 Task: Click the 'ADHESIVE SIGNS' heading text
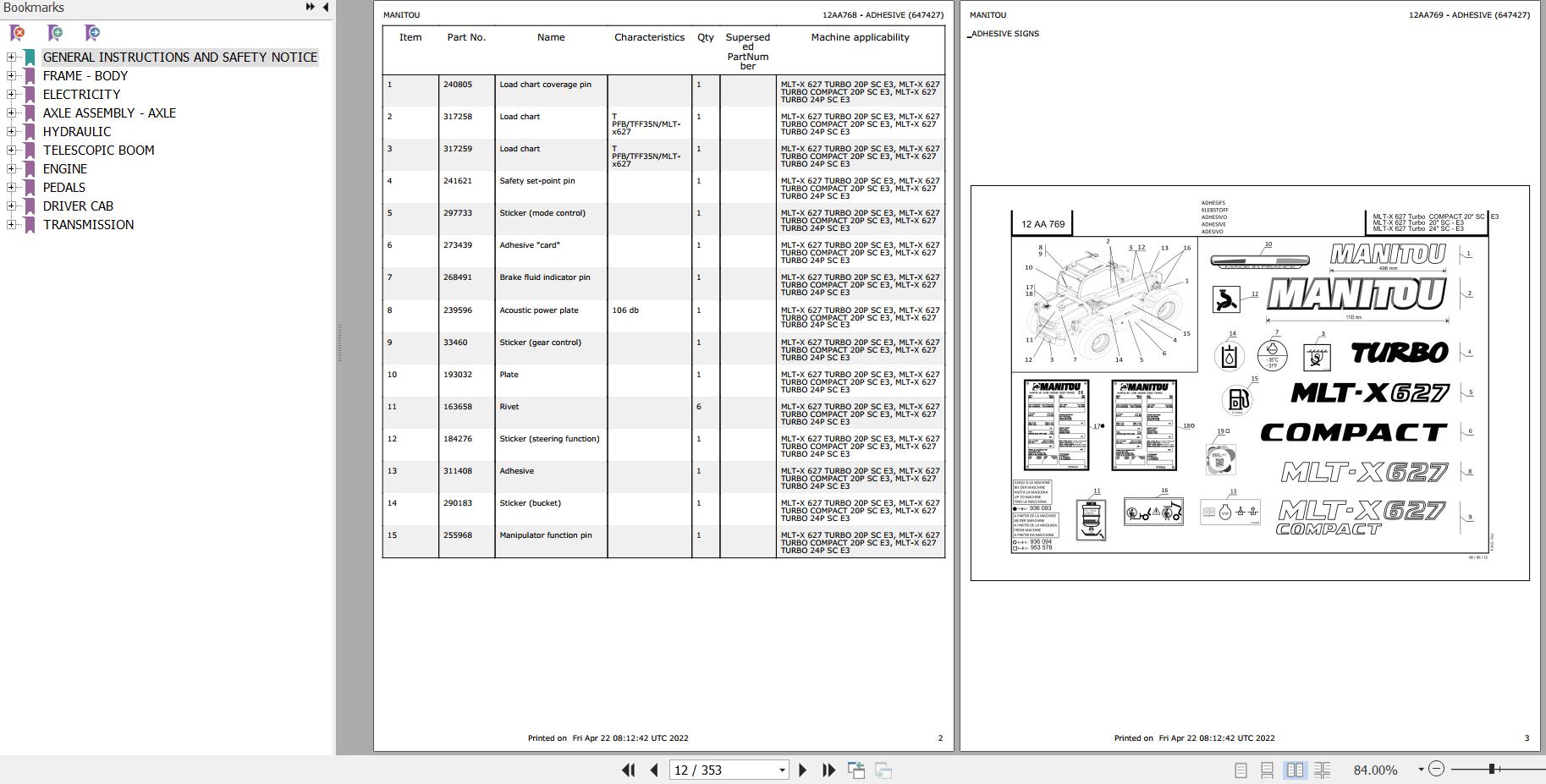[x=1005, y=34]
